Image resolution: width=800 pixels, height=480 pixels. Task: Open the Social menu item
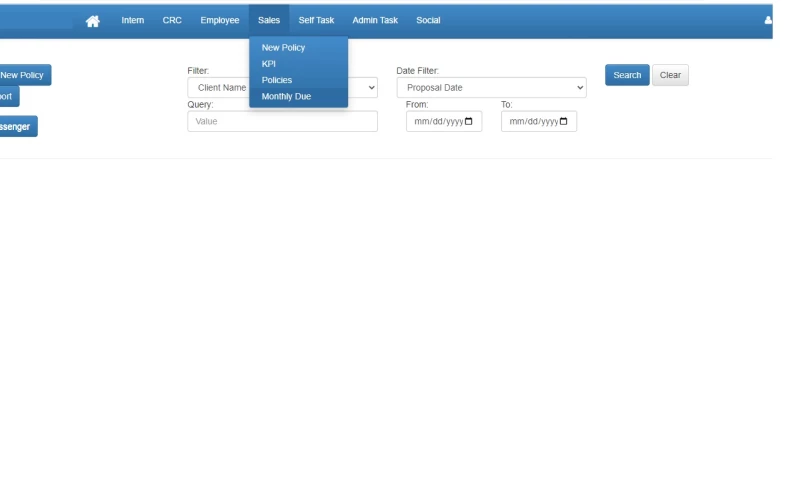pos(428,20)
